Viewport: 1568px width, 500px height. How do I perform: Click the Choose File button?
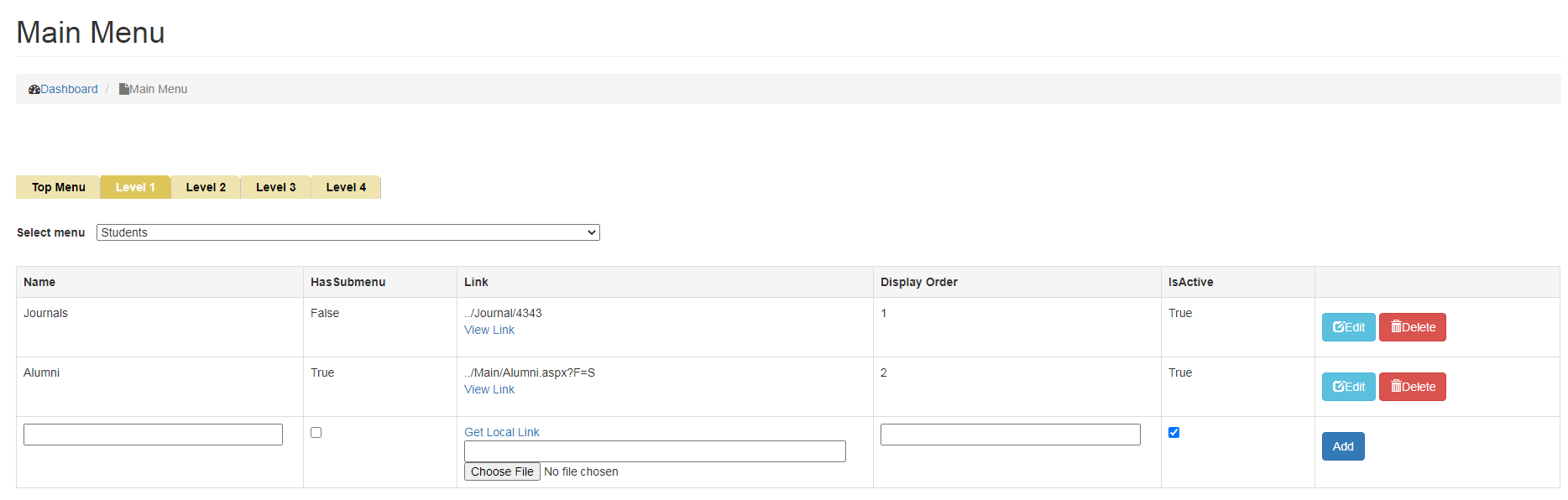pyautogui.click(x=502, y=471)
